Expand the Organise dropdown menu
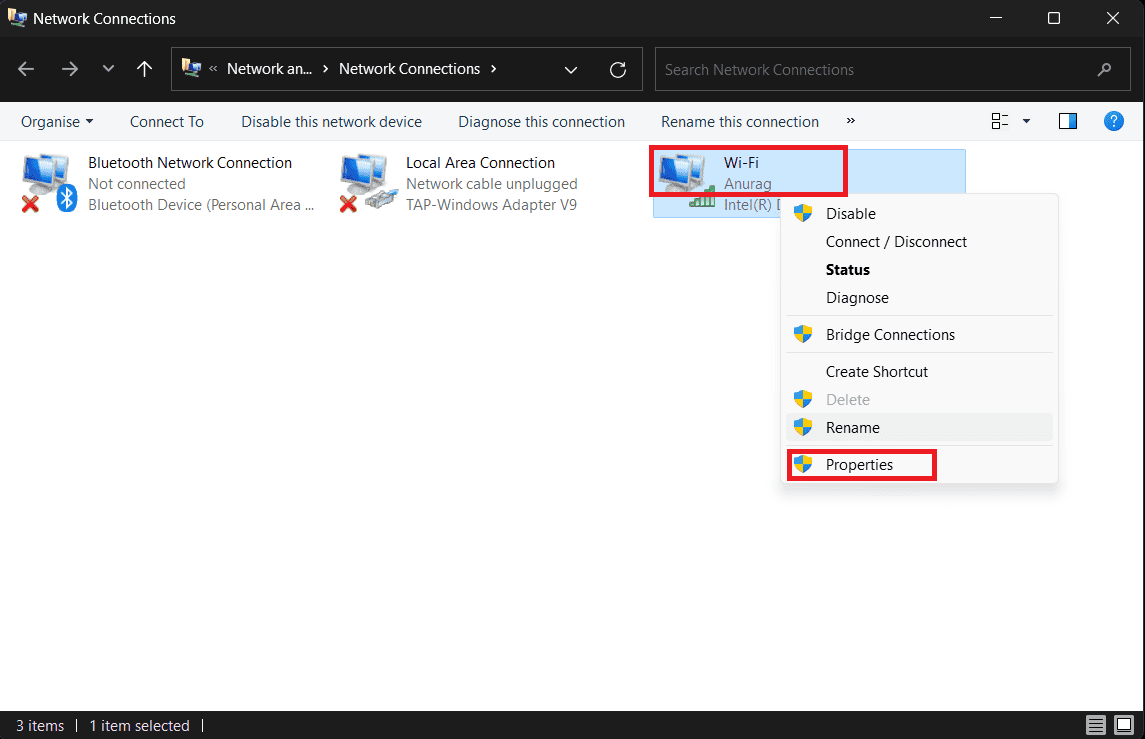The height and width of the screenshot is (739, 1145). click(x=57, y=122)
